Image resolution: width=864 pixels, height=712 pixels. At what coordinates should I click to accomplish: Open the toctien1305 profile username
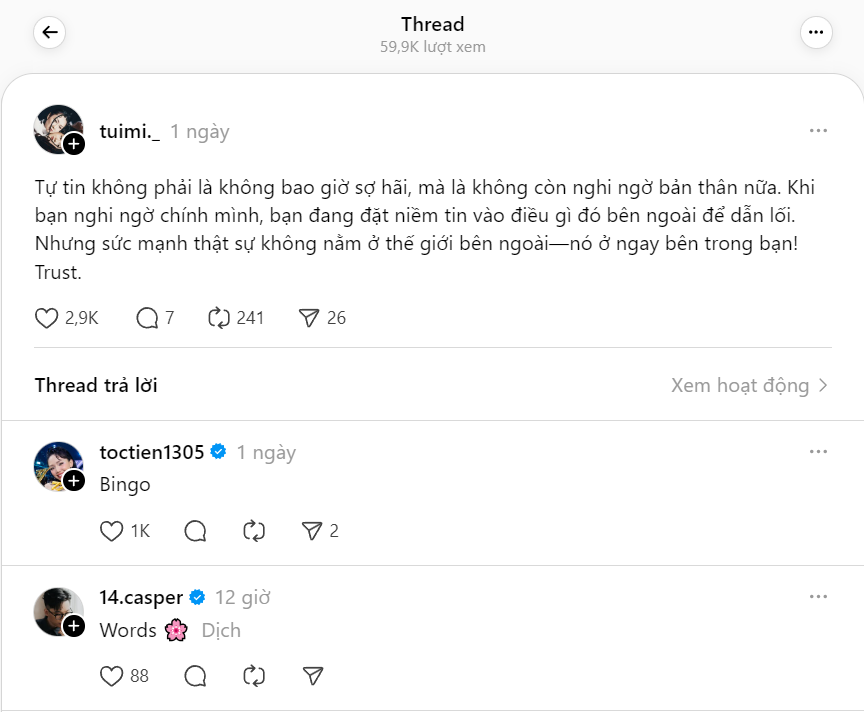(x=151, y=452)
